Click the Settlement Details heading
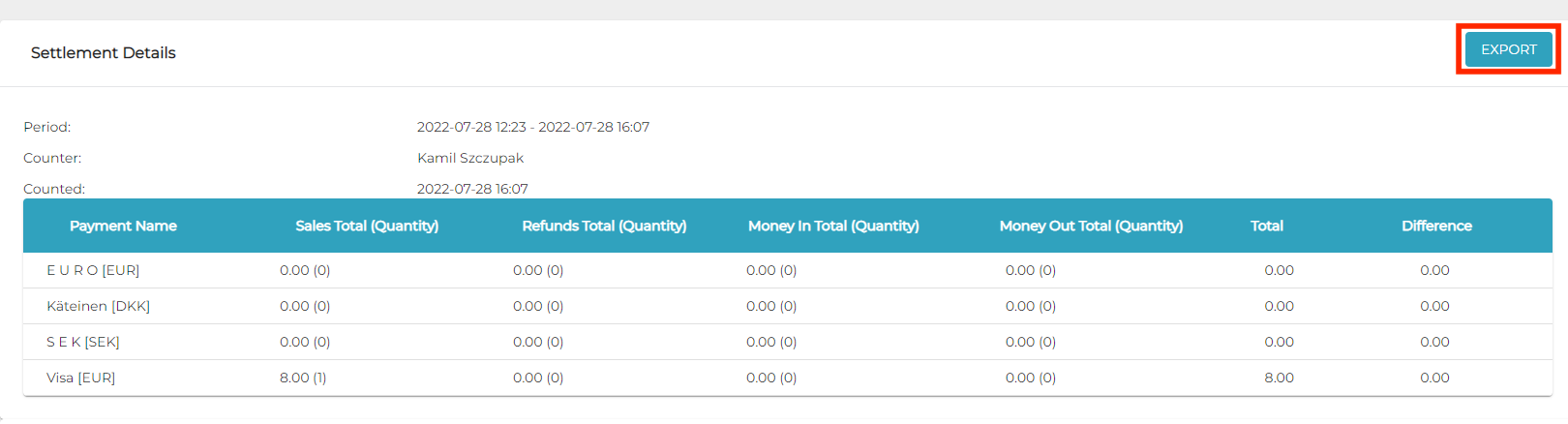1568x424 pixels. [104, 53]
